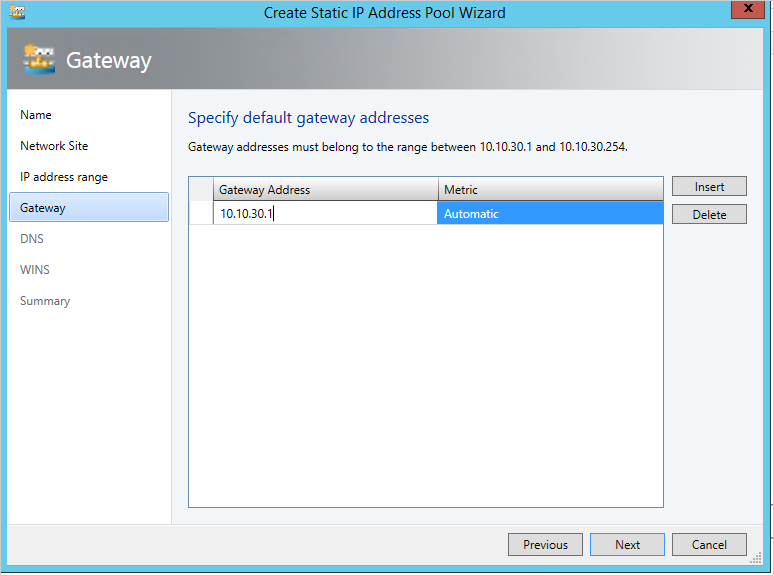Open the Automatic metric cell

[x=550, y=213]
